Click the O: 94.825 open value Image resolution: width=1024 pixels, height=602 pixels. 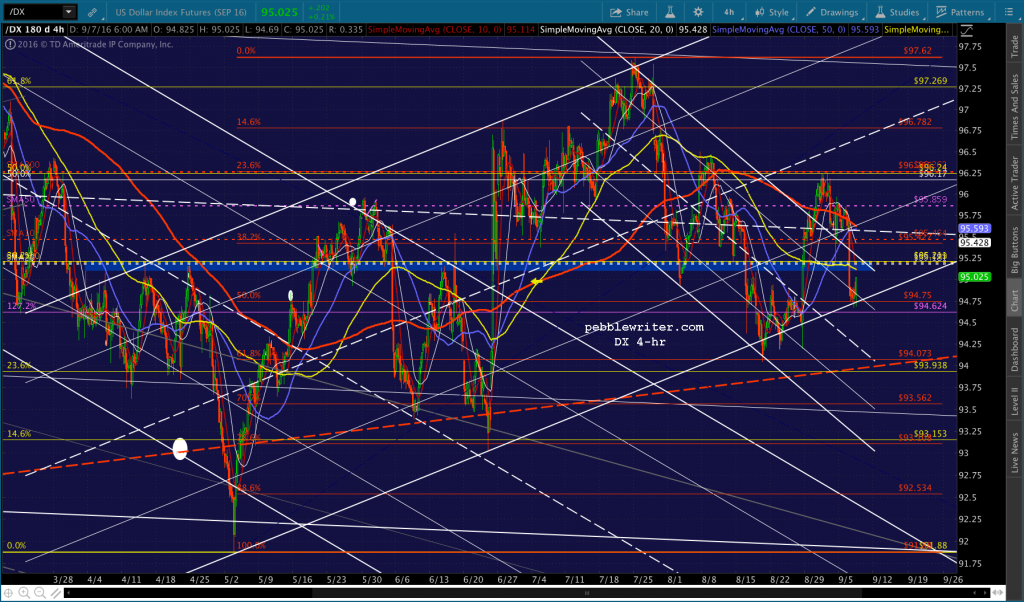[x=172, y=30]
